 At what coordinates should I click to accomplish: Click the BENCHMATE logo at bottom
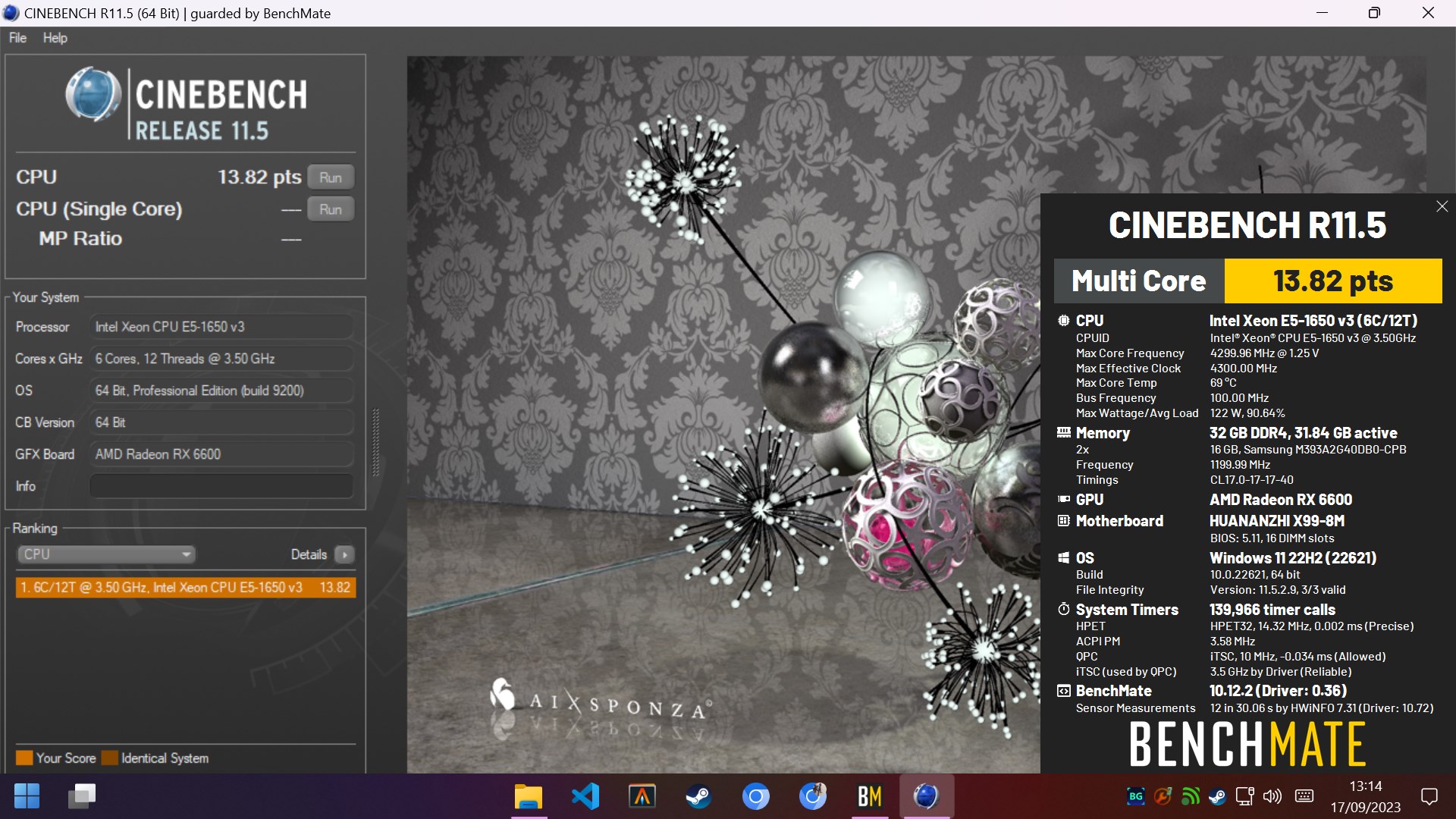coord(1247,744)
